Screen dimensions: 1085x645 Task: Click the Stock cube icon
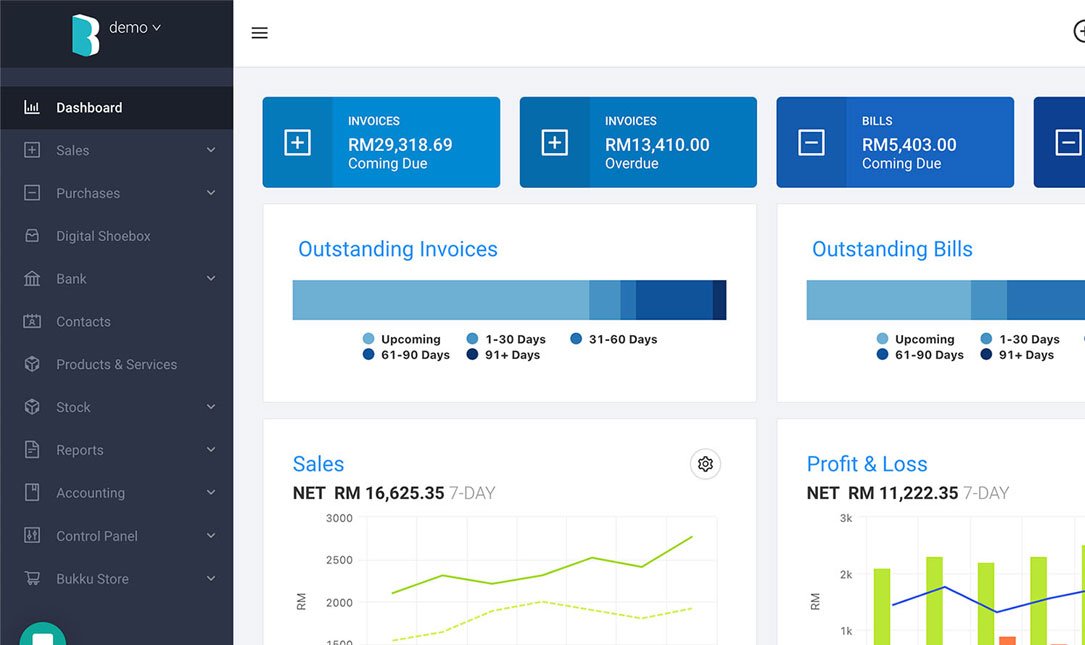click(32, 407)
